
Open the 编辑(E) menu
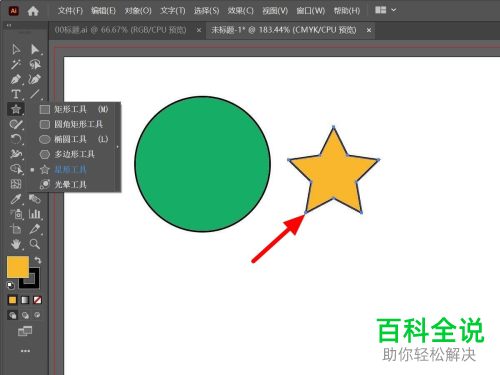[x=103, y=11]
